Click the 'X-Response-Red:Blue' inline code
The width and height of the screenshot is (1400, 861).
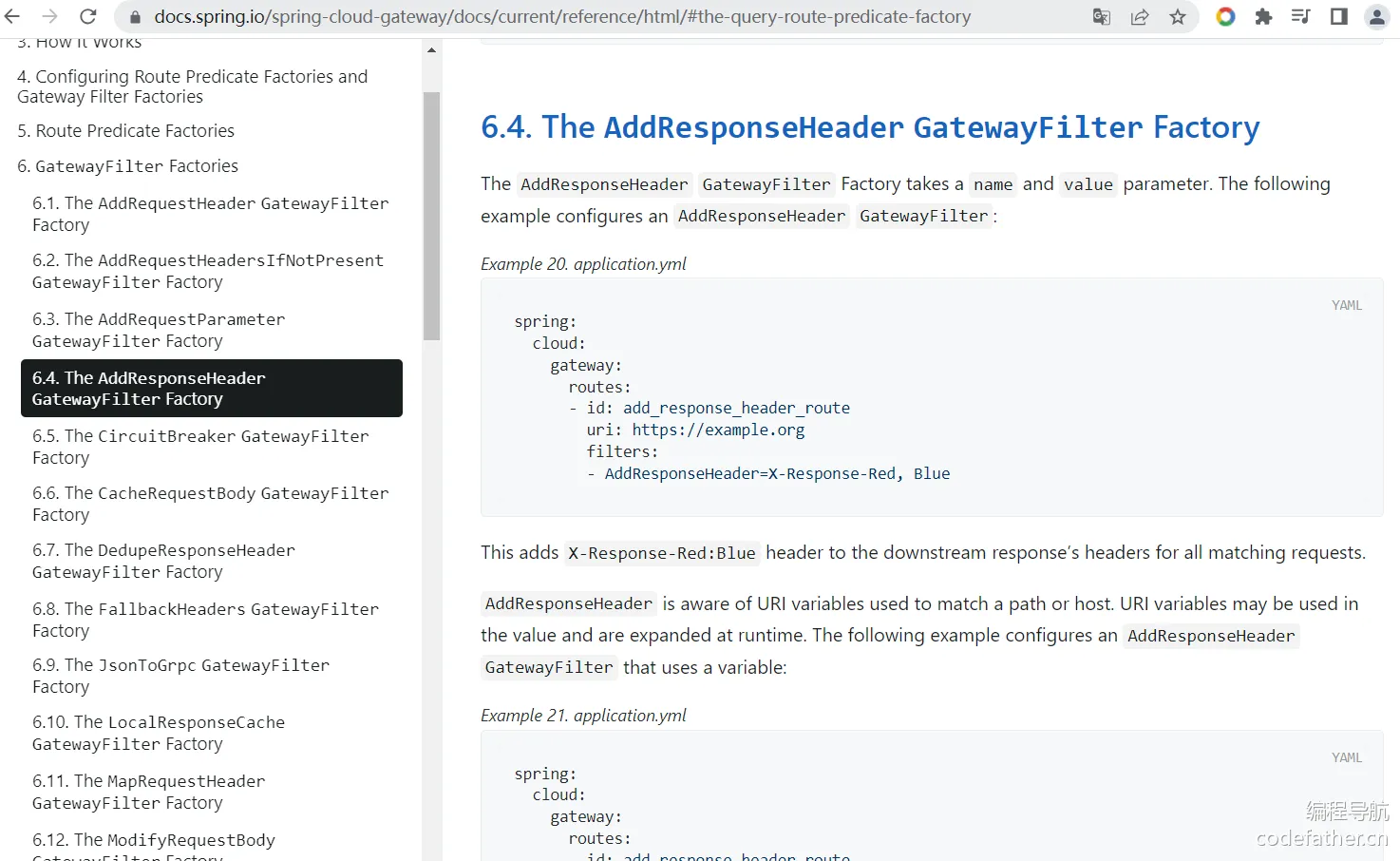662,553
